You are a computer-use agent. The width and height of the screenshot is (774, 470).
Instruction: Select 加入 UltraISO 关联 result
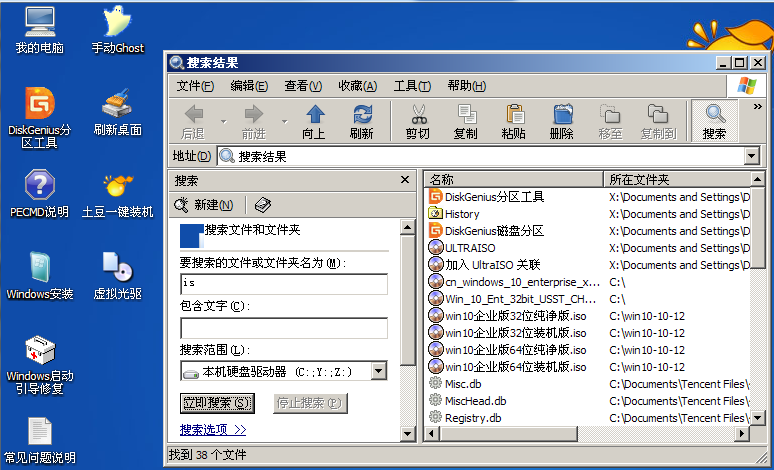click(x=484, y=265)
